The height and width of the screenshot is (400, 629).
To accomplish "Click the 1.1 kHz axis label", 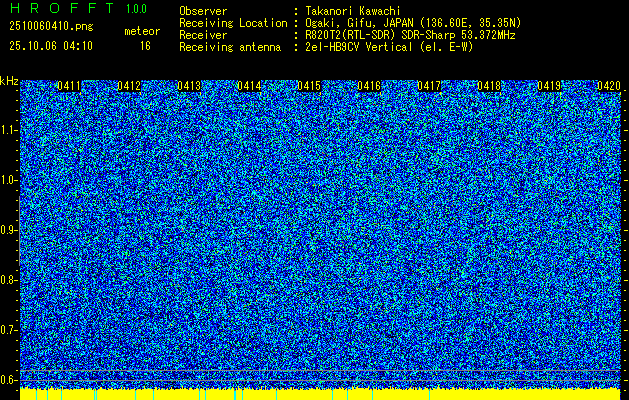I will click(x=7, y=130).
